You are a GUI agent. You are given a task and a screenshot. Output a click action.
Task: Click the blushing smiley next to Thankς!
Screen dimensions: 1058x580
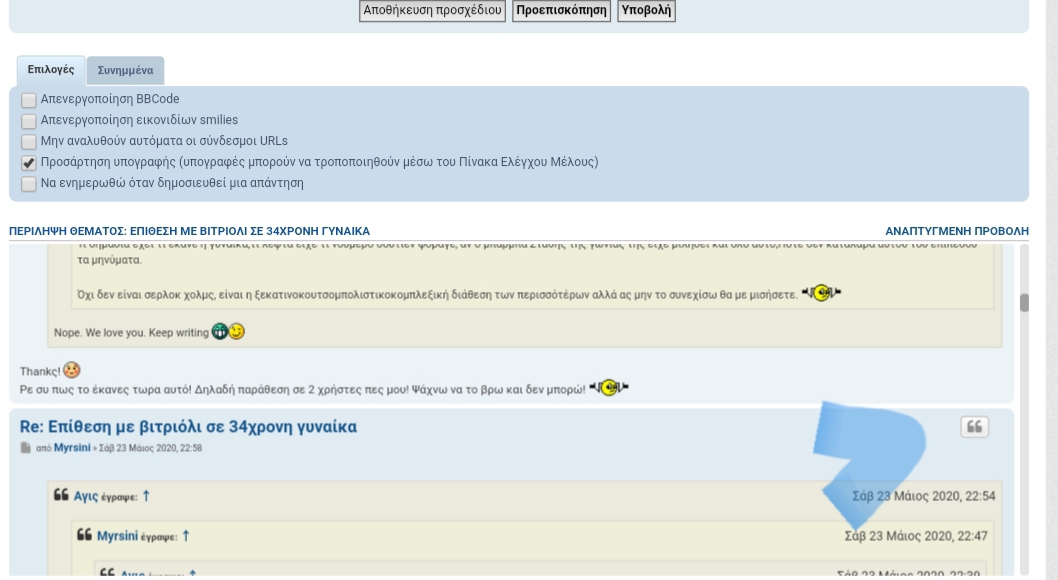tap(72, 370)
